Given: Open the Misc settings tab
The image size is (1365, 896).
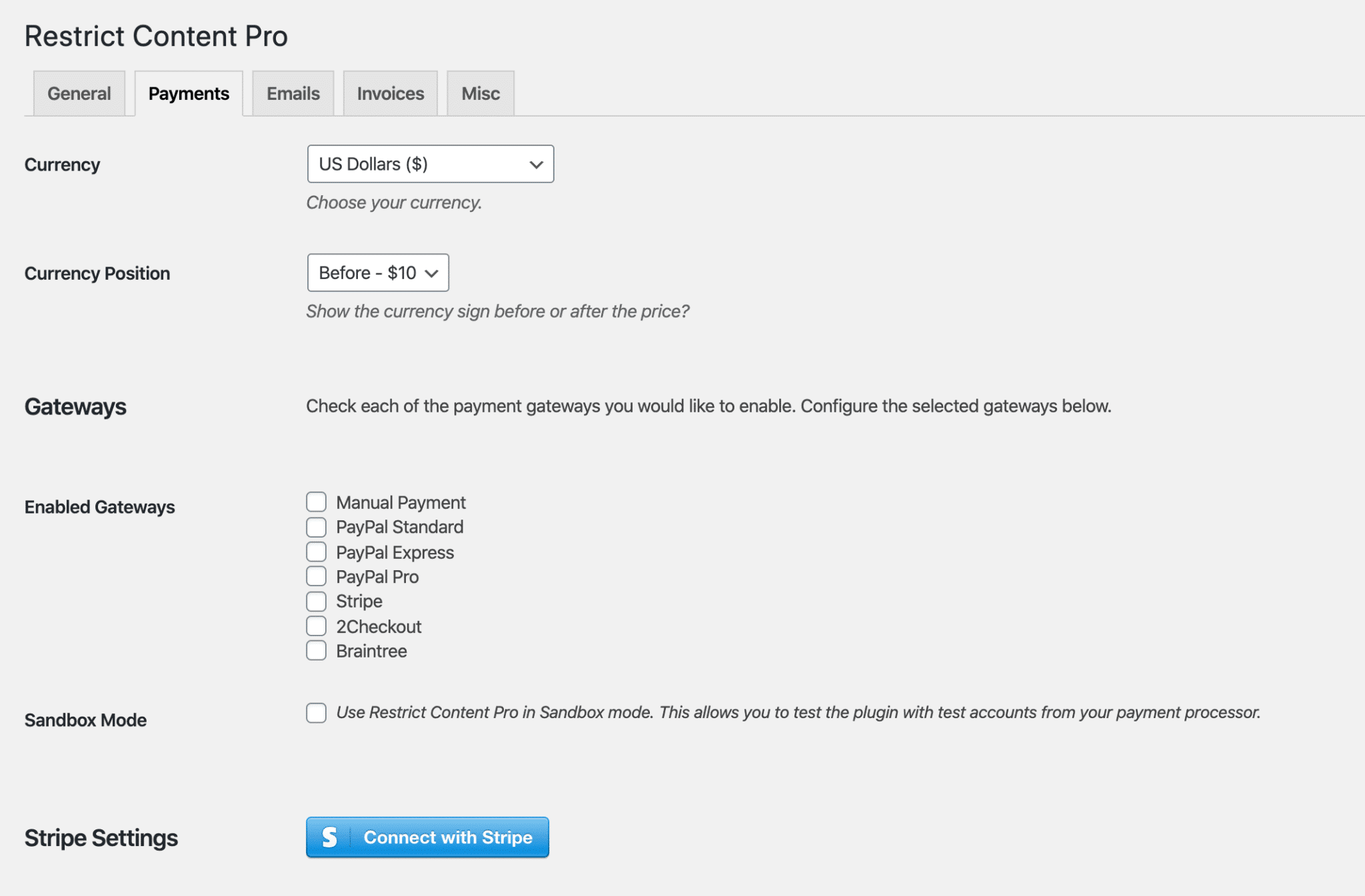Looking at the screenshot, I should (479, 93).
